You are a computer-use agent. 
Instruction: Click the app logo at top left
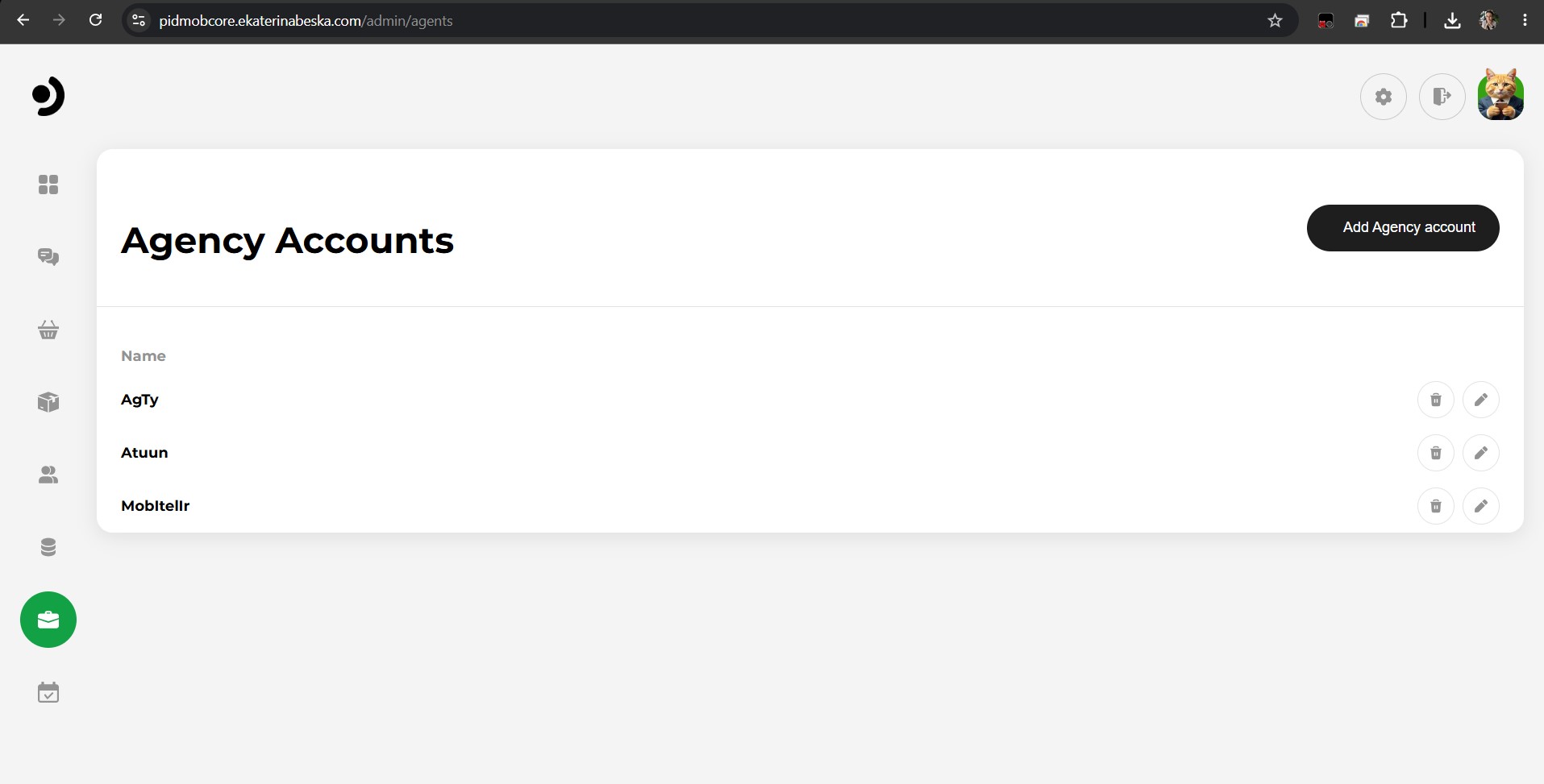click(x=48, y=97)
